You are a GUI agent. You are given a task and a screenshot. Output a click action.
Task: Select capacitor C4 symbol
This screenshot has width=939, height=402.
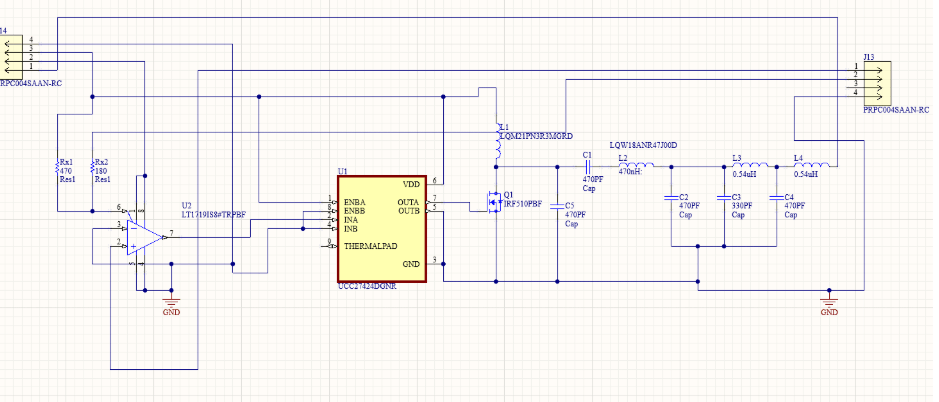click(x=776, y=197)
